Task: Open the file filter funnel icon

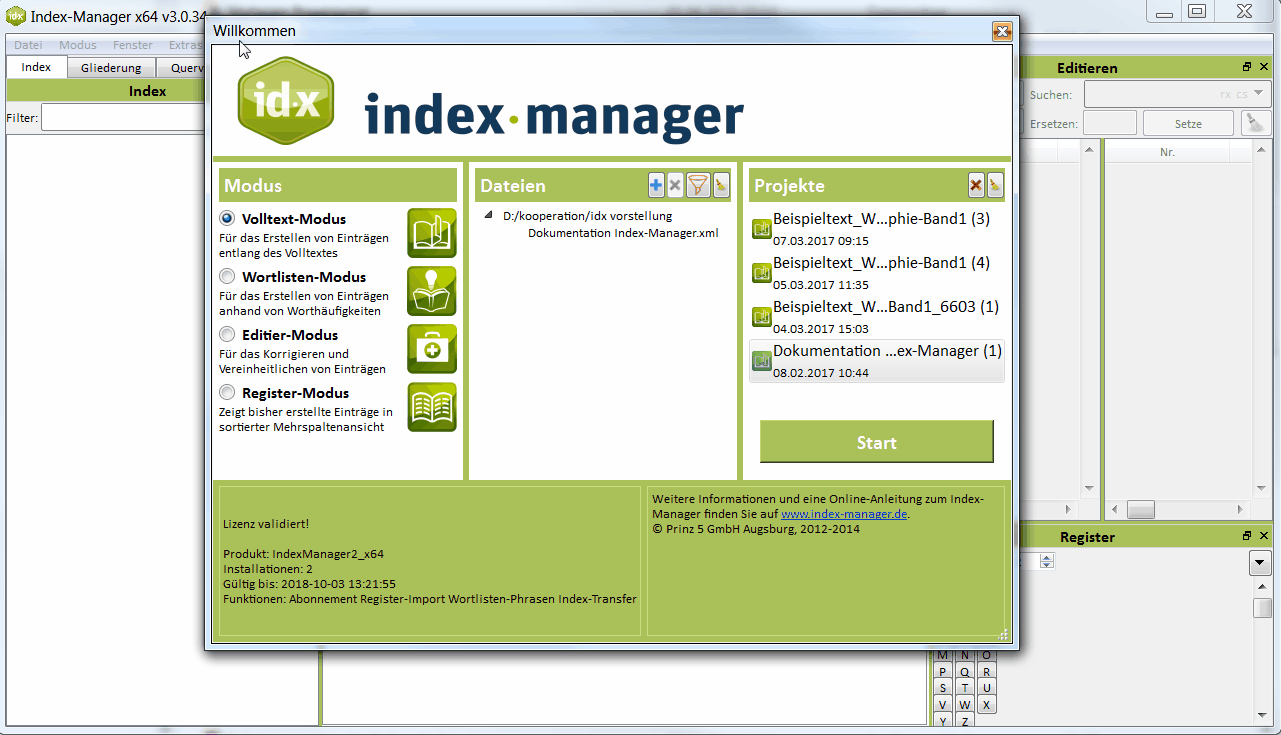Action: pyautogui.click(x=698, y=185)
